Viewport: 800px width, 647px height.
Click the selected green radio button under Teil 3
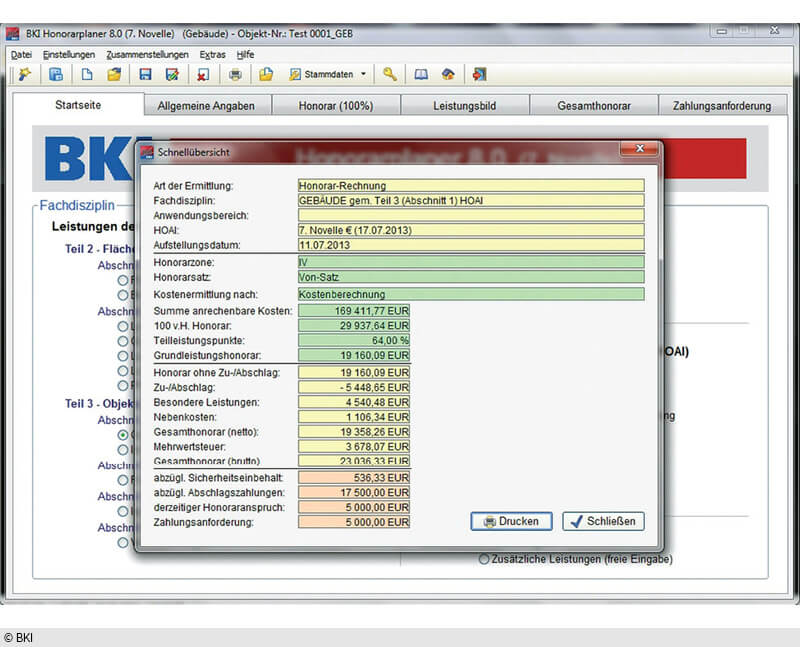tap(123, 435)
